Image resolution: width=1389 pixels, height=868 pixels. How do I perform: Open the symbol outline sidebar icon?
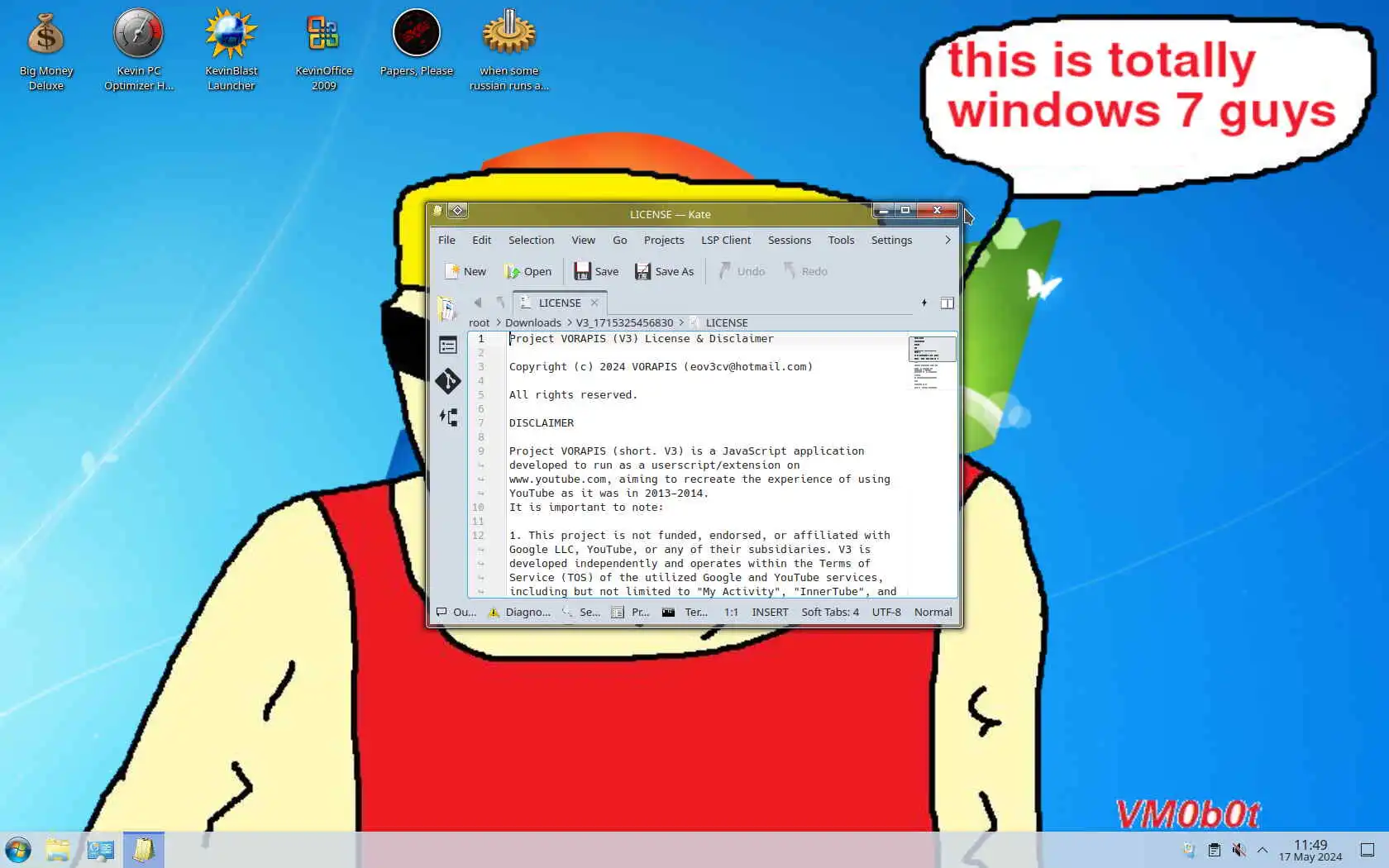point(448,346)
